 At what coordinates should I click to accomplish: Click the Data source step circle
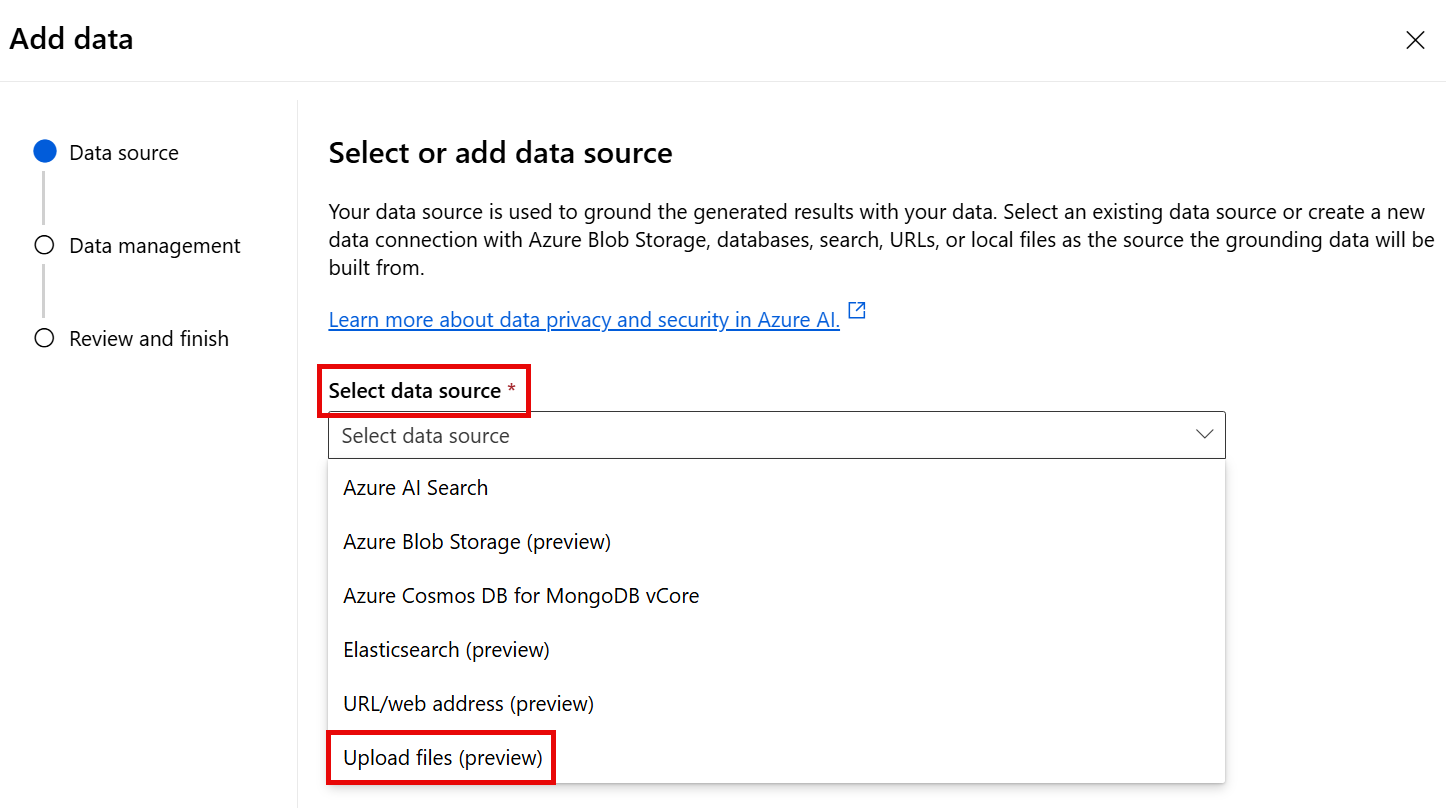tap(44, 152)
